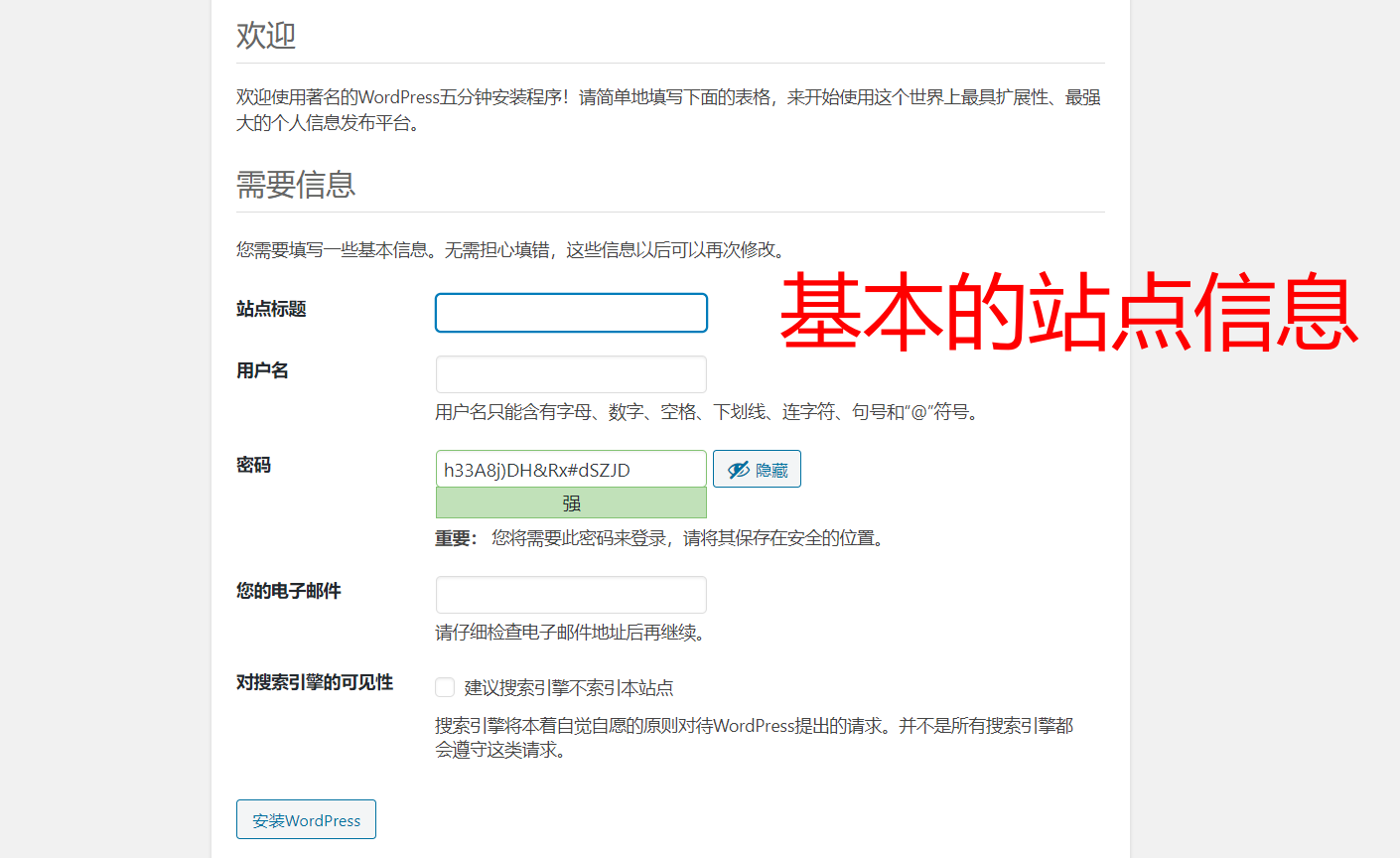Click the 对搜索引擎的可见性 label

[315, 682]
